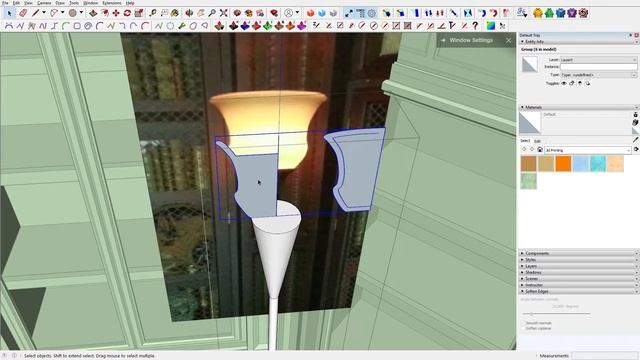Image resolution: width=640 pixels, height=360 pixels.
Task: Click the question mark help icon
Action: click(475, 26)
